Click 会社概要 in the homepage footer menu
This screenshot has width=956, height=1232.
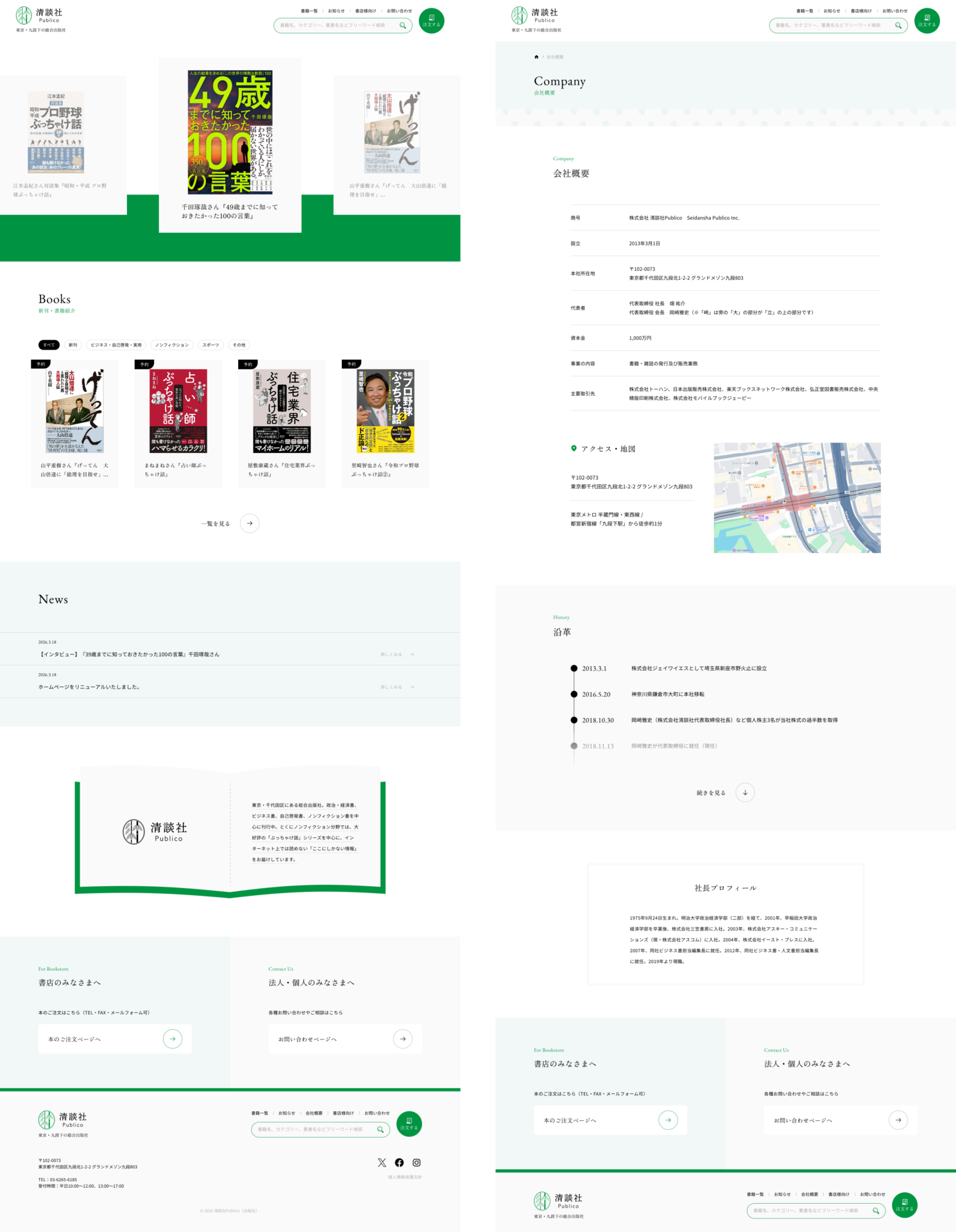(314, 1113)
